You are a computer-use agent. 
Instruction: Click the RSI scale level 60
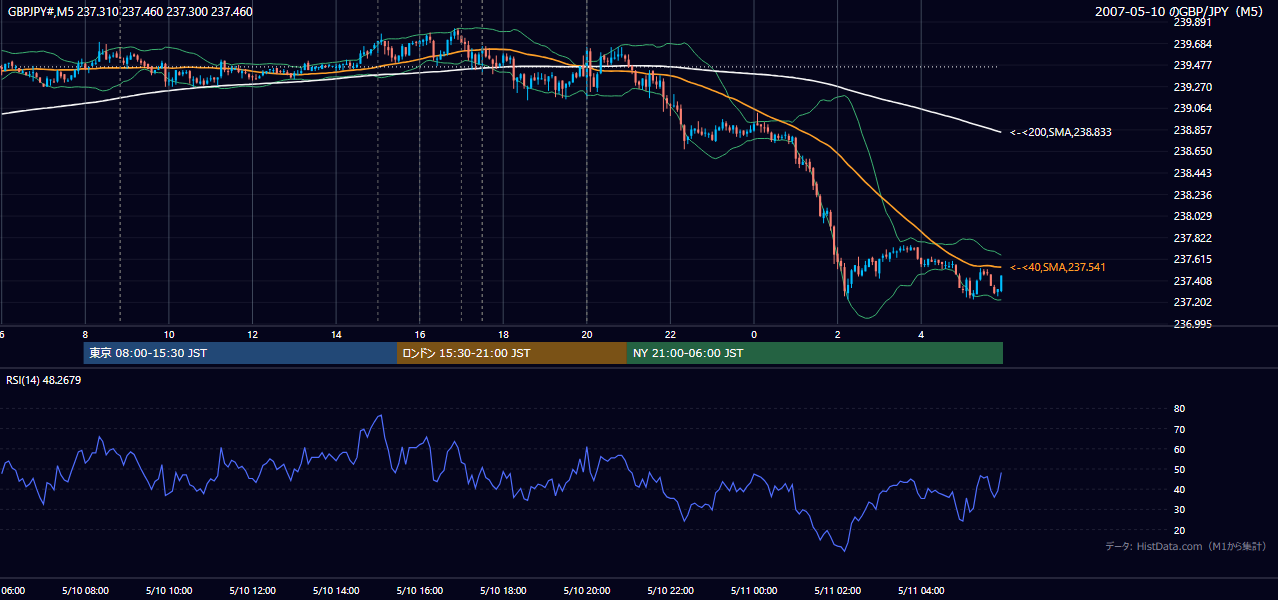[1179, 449]
